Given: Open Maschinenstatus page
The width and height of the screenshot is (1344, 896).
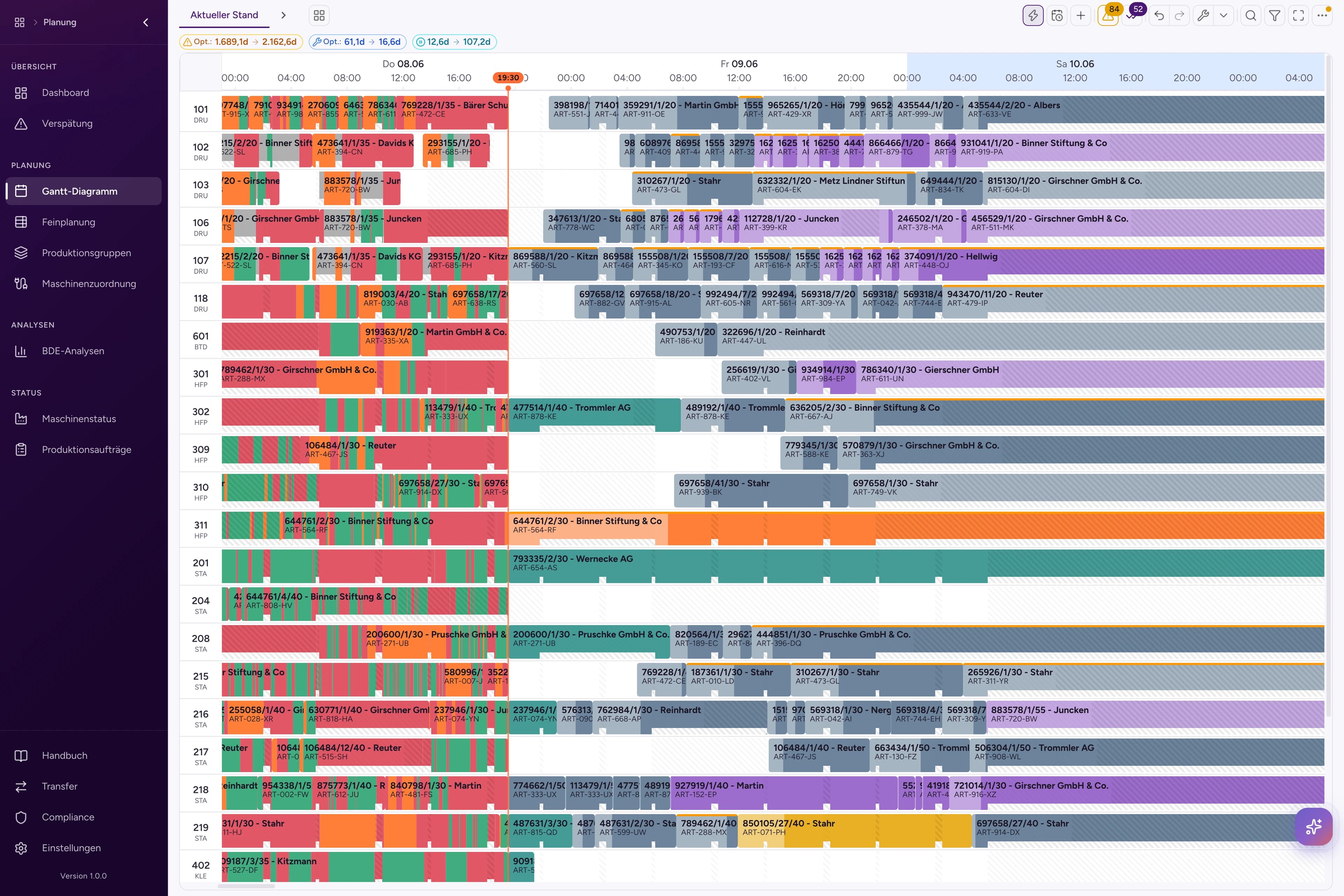Looking at the screenshot, I should tap(83, 419).
